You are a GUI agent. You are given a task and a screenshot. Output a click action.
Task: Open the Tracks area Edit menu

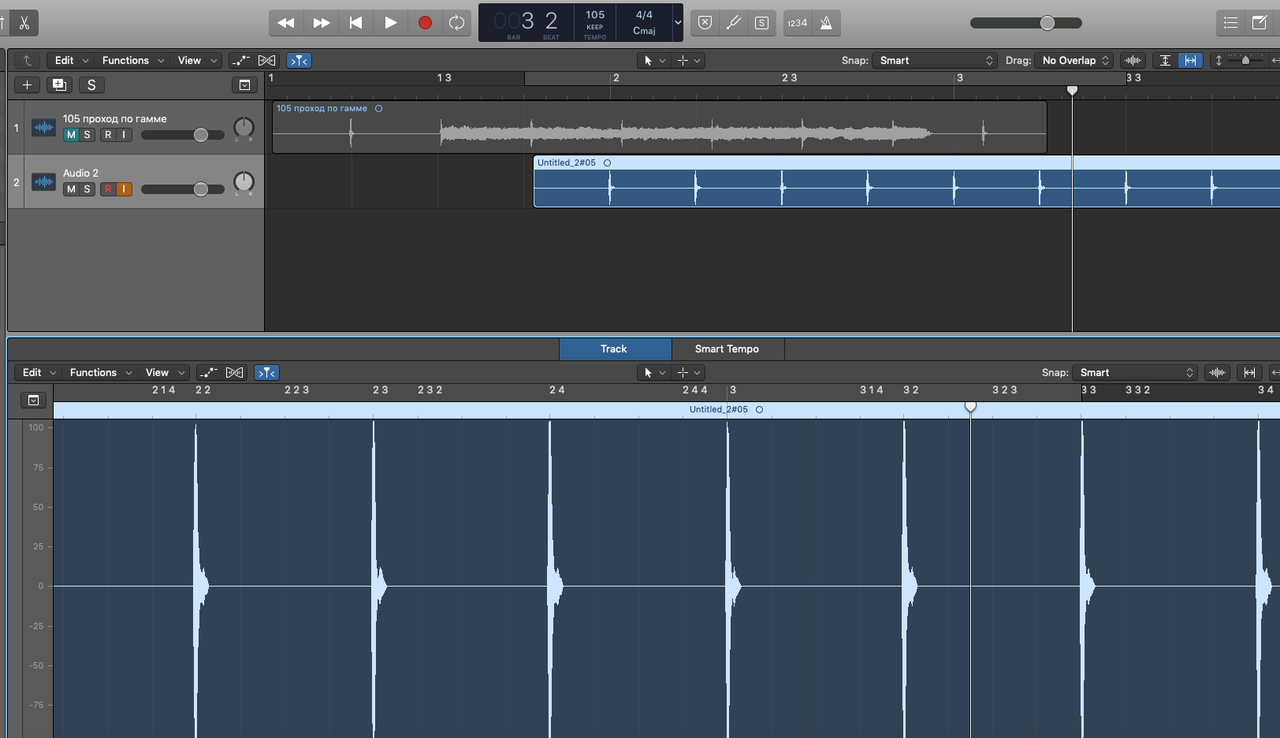[x=71, y=61]
